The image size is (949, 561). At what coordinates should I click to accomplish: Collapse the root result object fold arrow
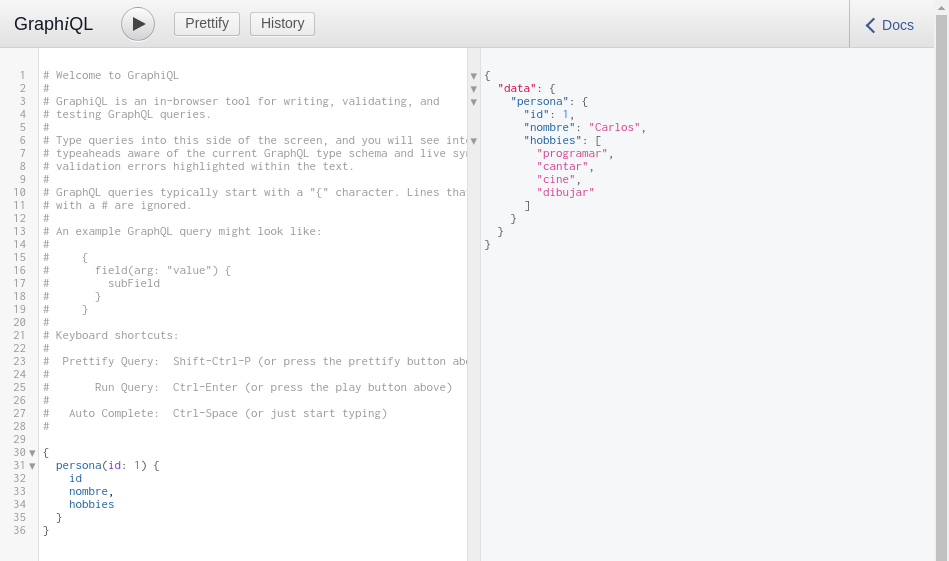coord(474,76)
